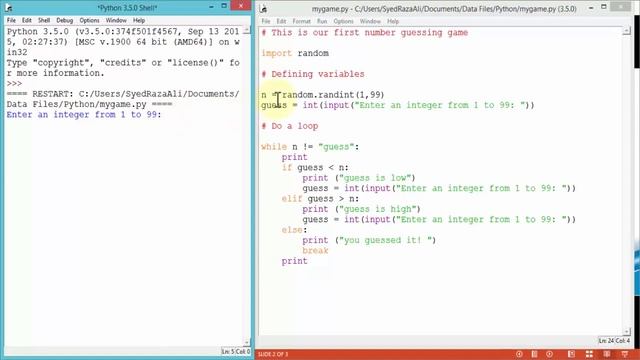This screenshot has height=360, width=640.
Task: Click the '# Do a loop' comment
Action: click(290, 126)
